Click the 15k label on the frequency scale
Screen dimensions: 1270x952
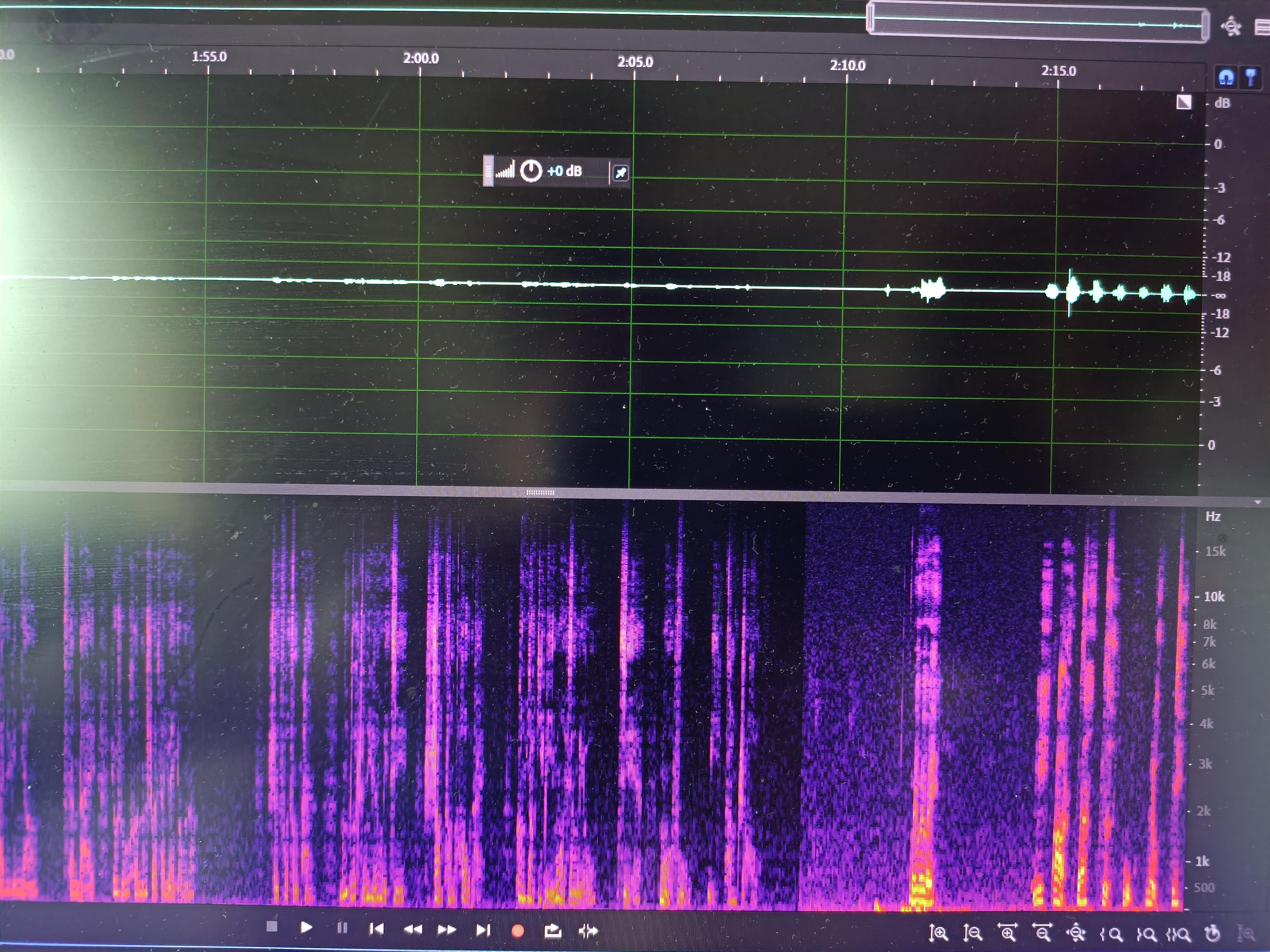[1215, 551]
